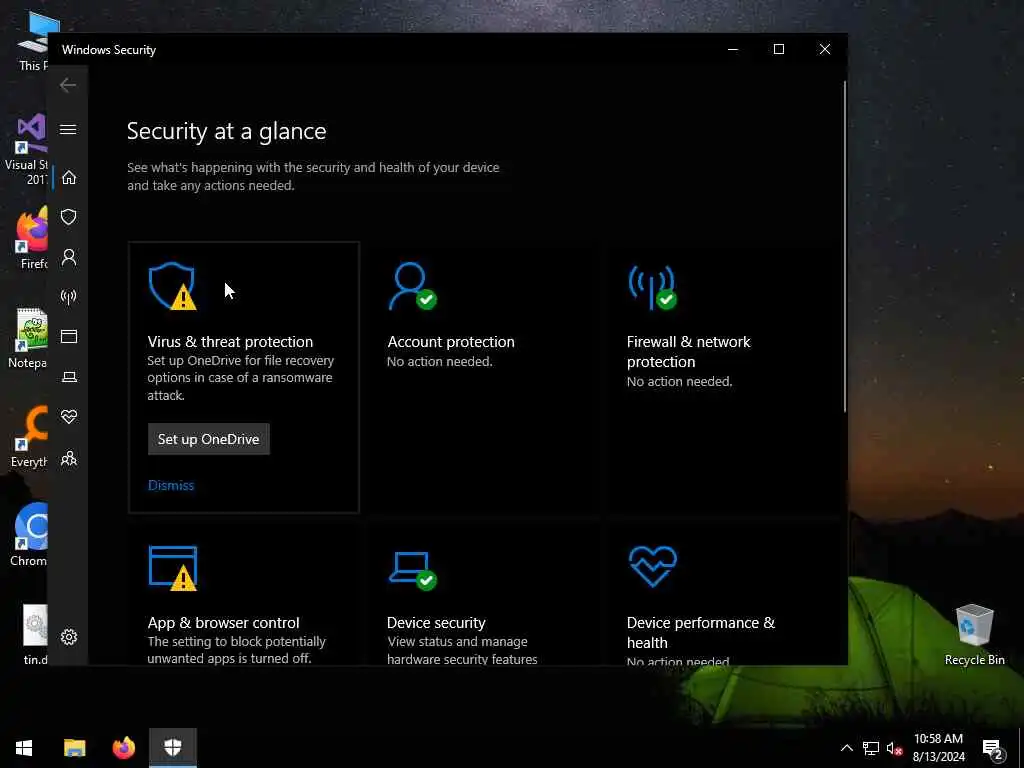This screenshot has height=768, width=1024.
Task: Launch File Explorer from taskbar
Action: [x=74, y=748]
